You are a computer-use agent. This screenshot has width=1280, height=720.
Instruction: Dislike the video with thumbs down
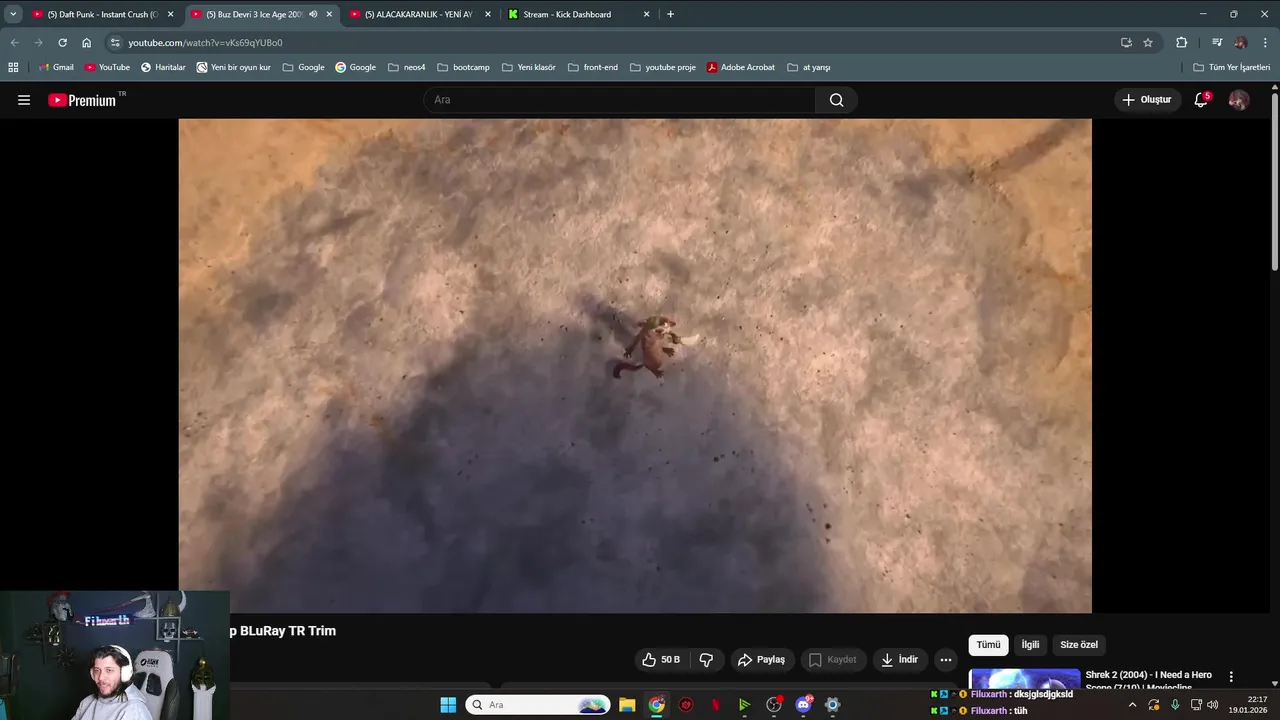coord(706,660)
